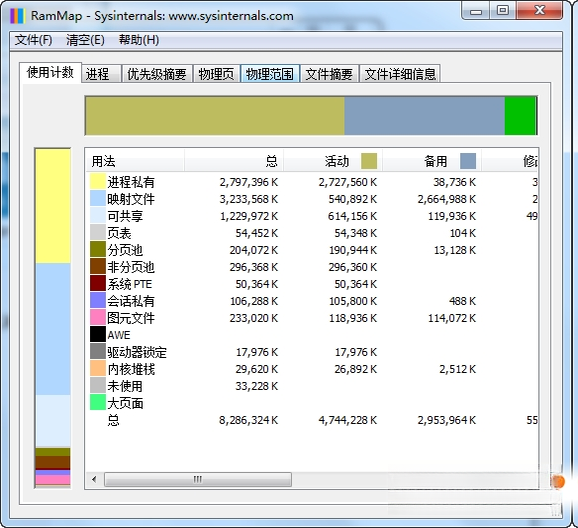
Task: Select the 图元文件 row label
Action: [x=131, y=318]
